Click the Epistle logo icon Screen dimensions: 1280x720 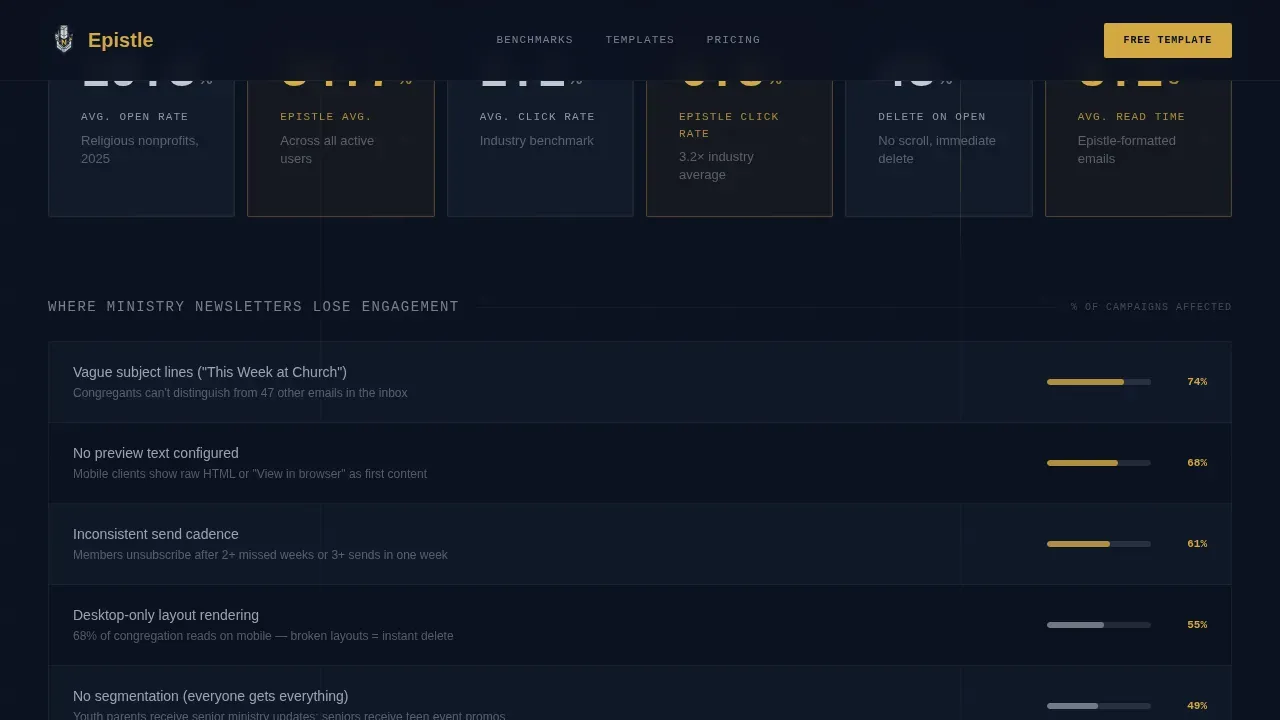pos(63,40)
